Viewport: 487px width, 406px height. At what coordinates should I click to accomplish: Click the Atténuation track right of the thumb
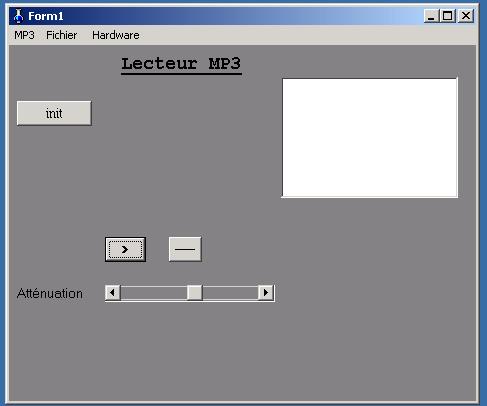(230, 293)
